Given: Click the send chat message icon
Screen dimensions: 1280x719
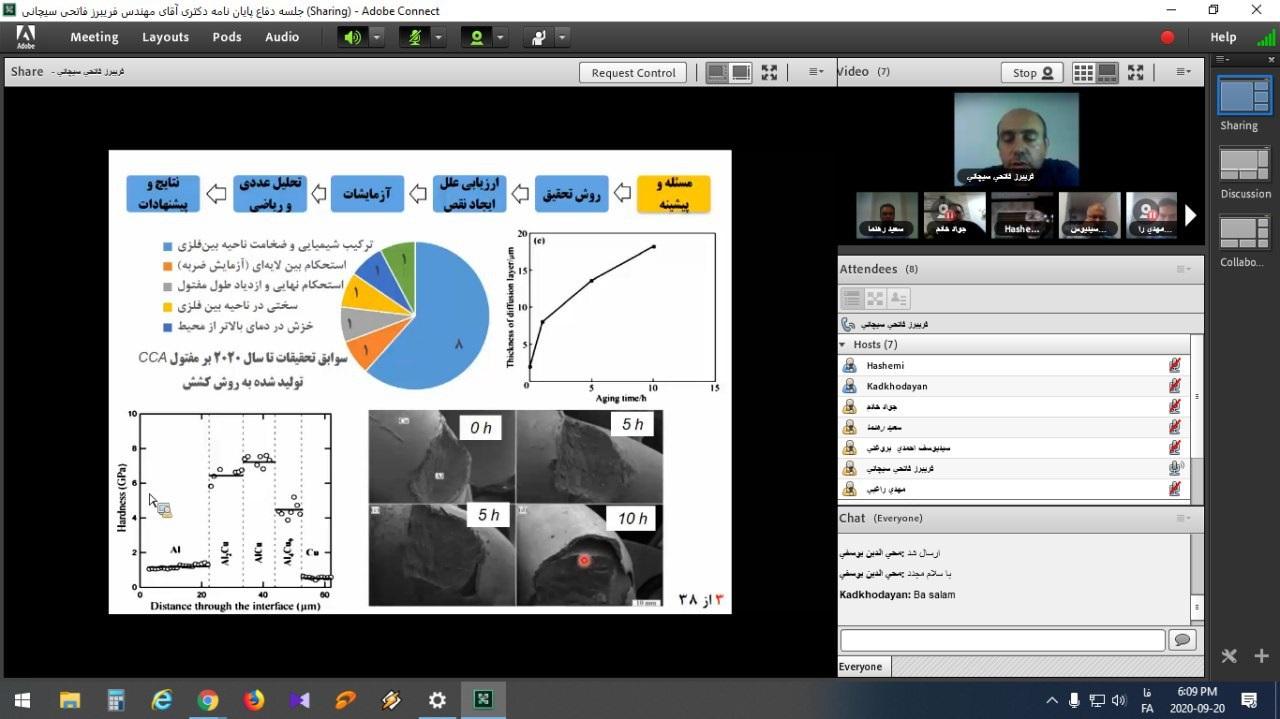Looking at the screenshot, I should click(1182, 640).
